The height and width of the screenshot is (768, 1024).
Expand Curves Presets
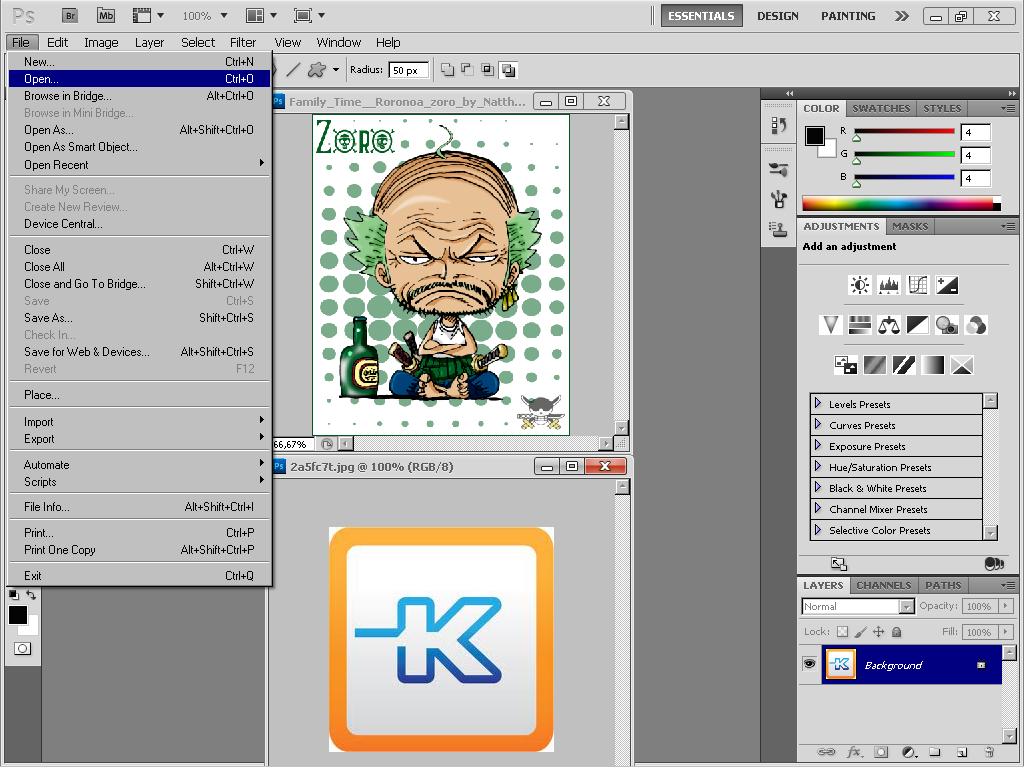[x=818, y=424]
